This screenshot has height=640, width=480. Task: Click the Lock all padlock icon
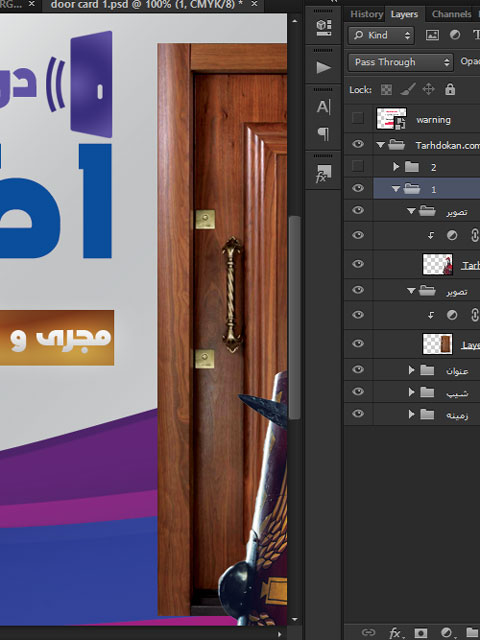click(450, 89)
